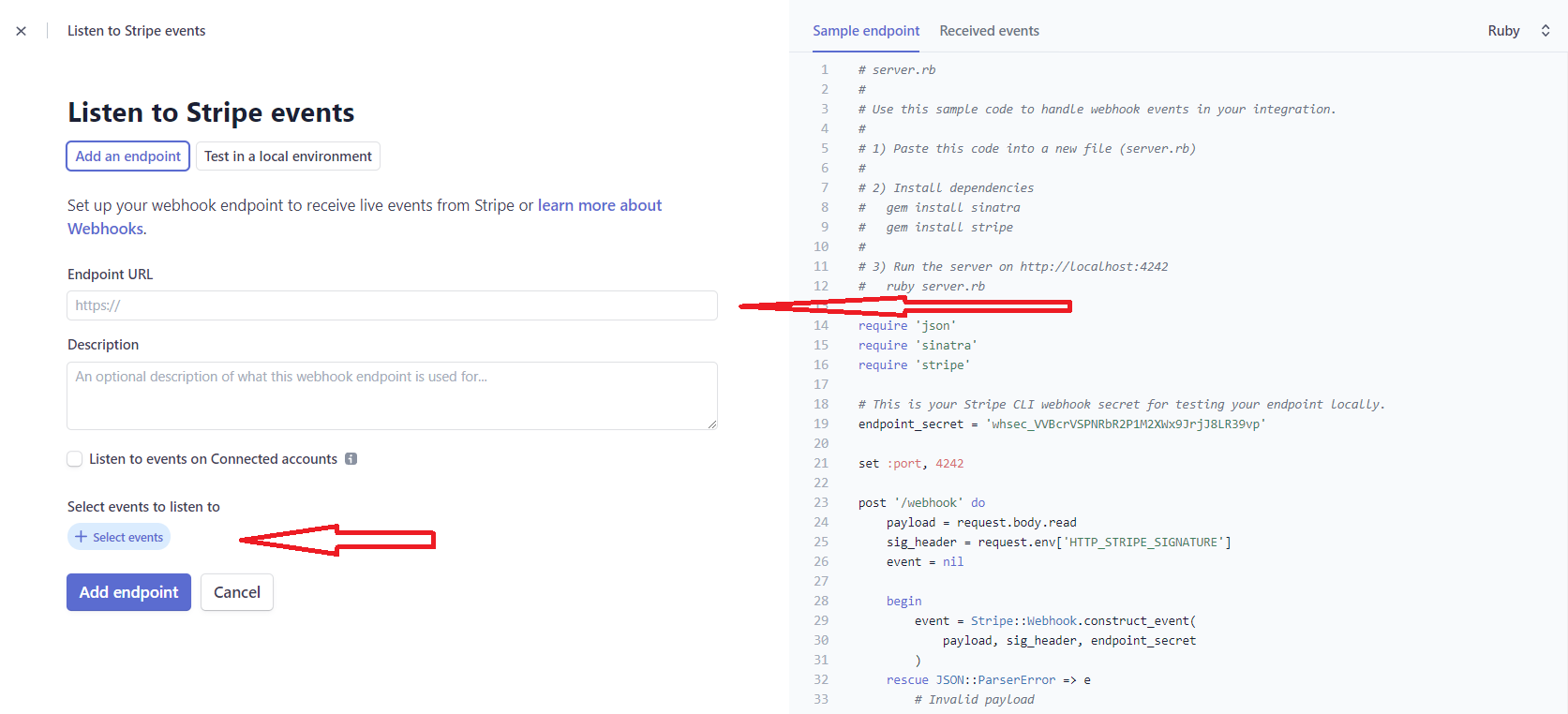Select the Add an endpoint option
1568x714 pixels.
pos(128,156)
